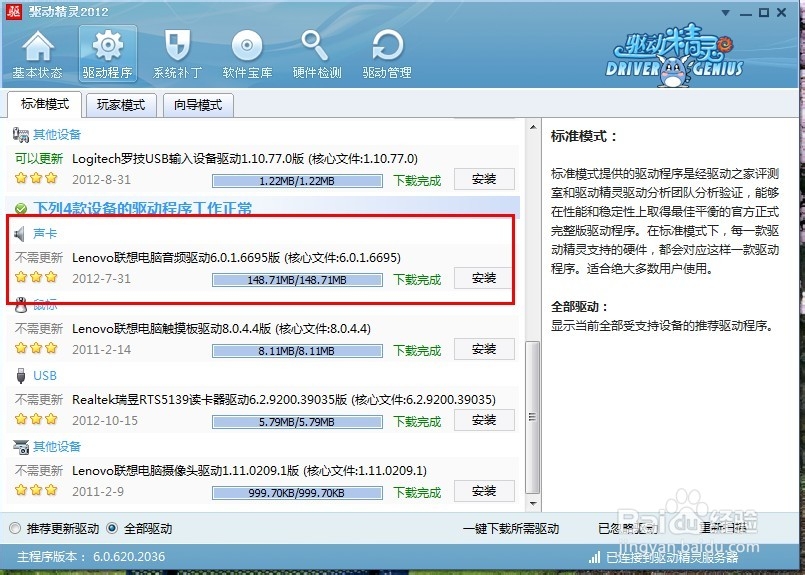Click the driver list scrollbar thumb
This screenshot has width=805, height=575.
click(x=533, y=417)
